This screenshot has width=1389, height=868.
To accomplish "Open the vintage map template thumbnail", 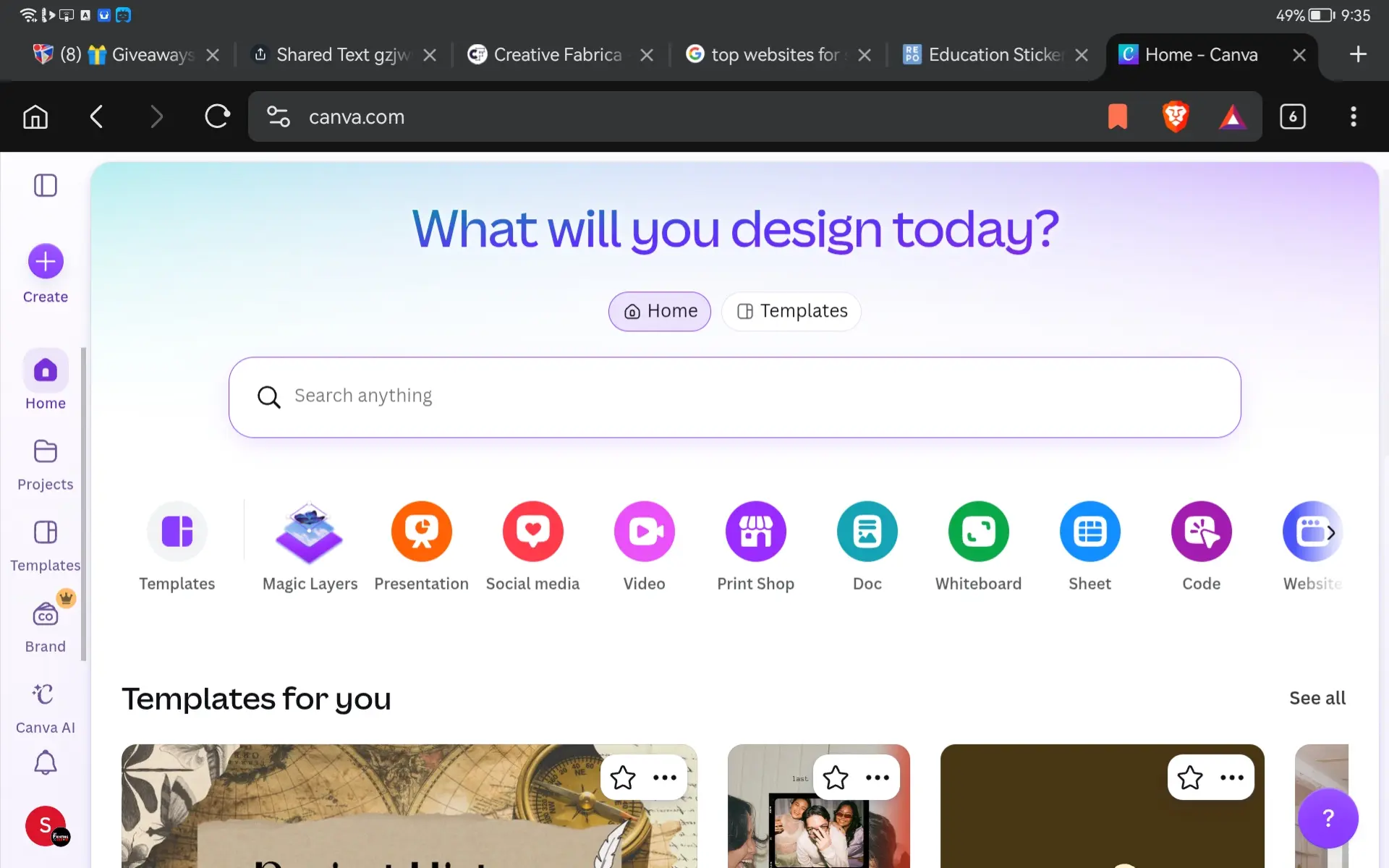I will 409,806.
